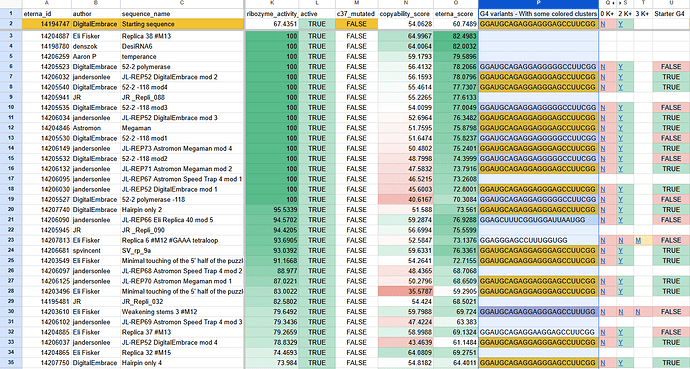Viewport: 690px width, 369px height.
Task: Open the 2 K+ N link in Replica 6 row
Action: 620,241
